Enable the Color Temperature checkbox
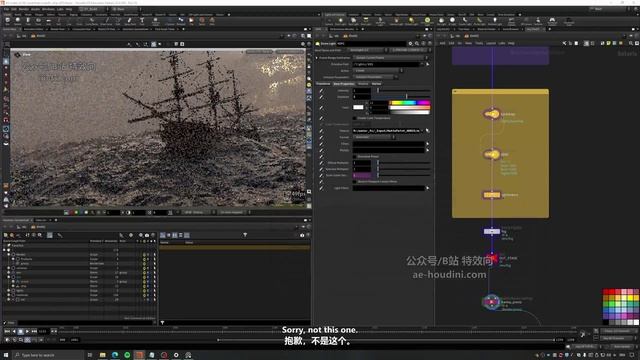The image size is (640, 360). pyautogui.click(x=355, y=118)
